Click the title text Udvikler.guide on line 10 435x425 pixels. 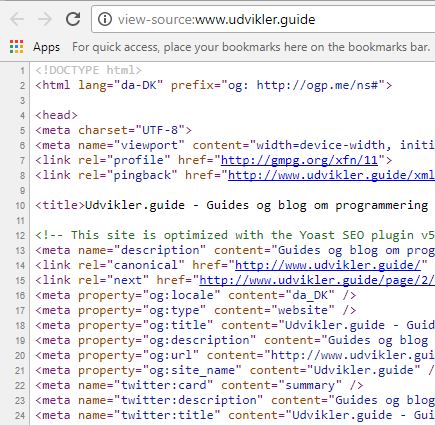coord(135,205)
